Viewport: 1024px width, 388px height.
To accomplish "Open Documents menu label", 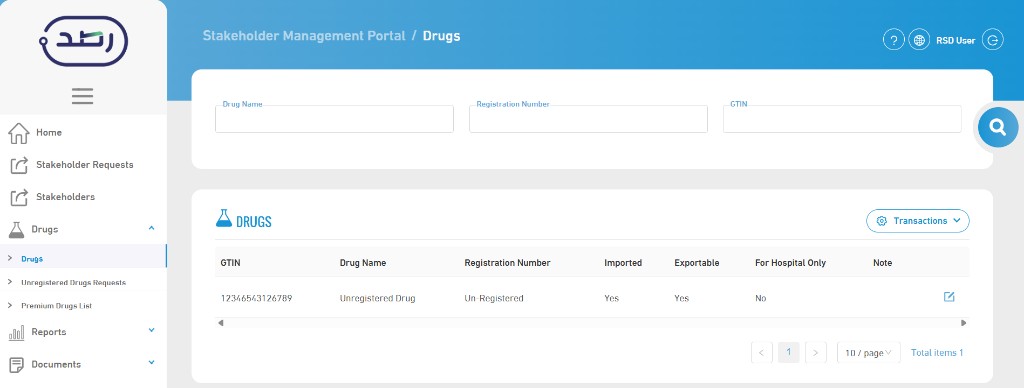I will tap(56, 364).
